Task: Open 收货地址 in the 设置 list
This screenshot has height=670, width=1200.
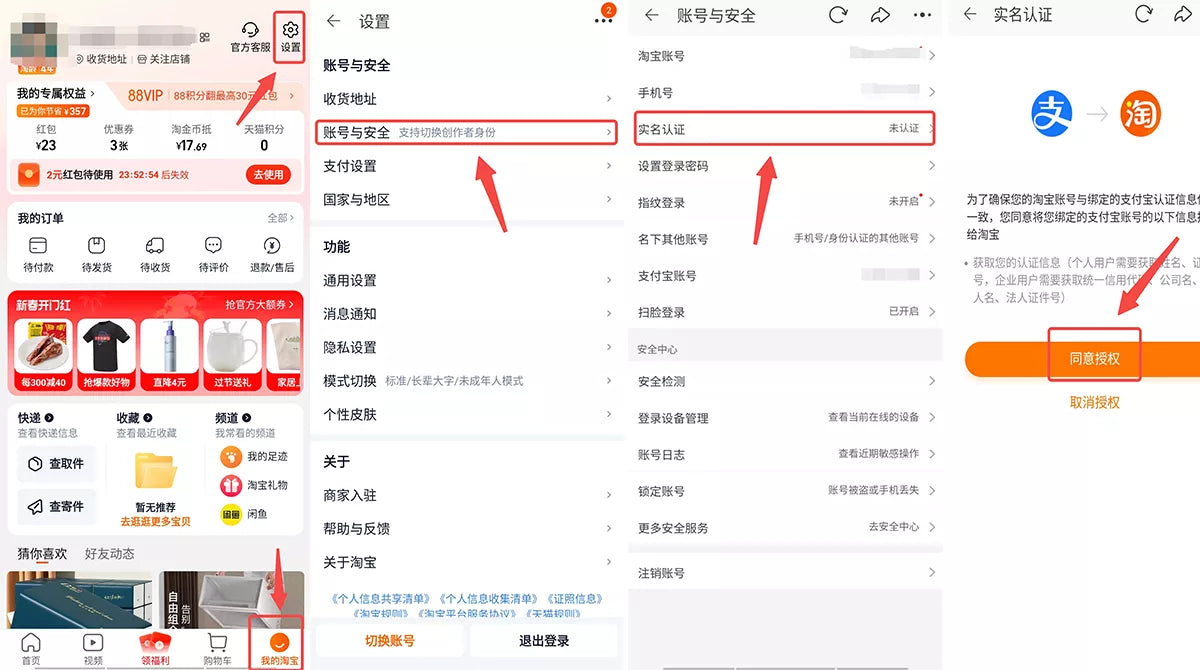Action: 467,99
